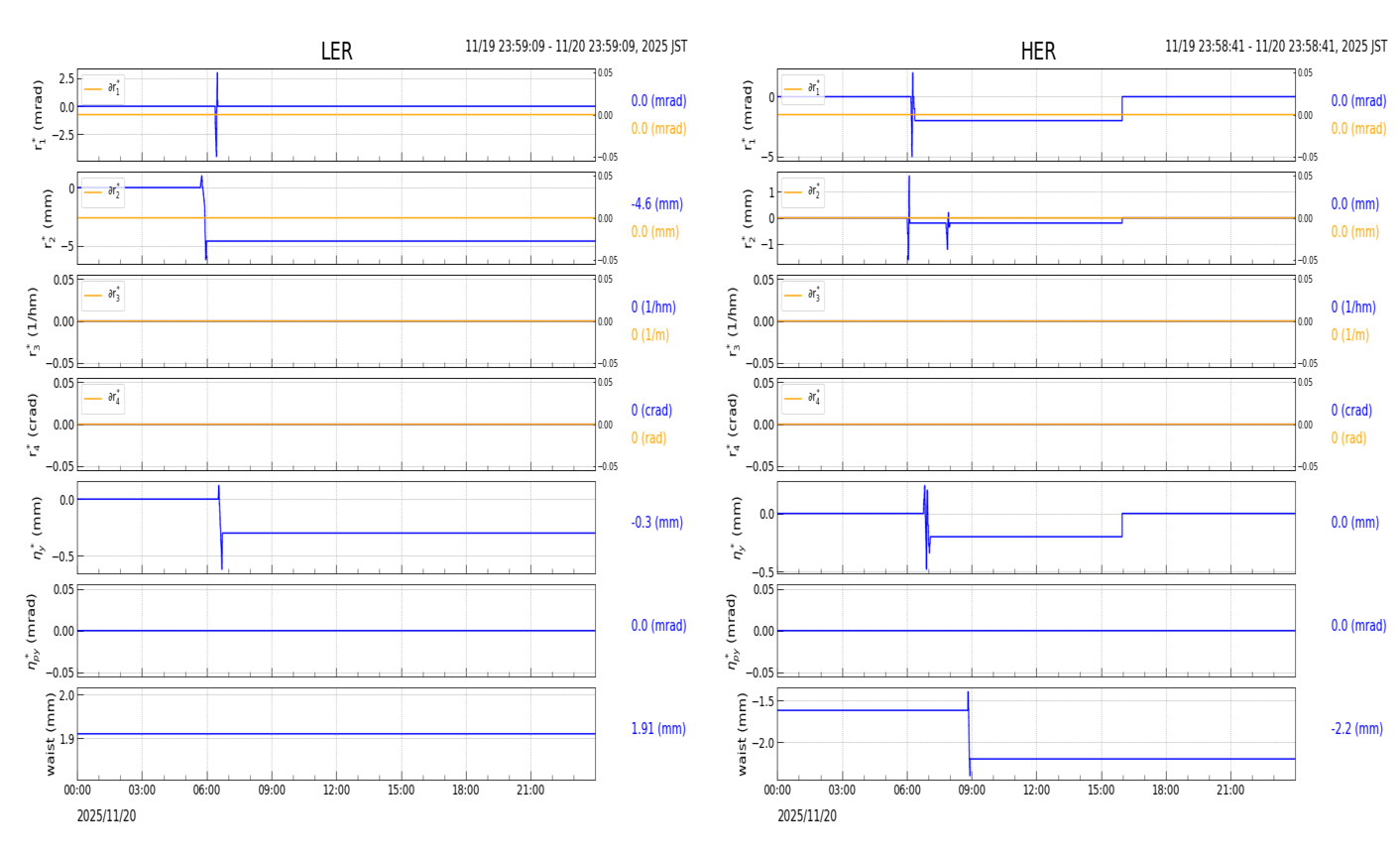Click the ∂r4* legend in LER r4 plot
Image resolution: width=1400 pixels, height=857 pixels.
[x=103, y=398]
